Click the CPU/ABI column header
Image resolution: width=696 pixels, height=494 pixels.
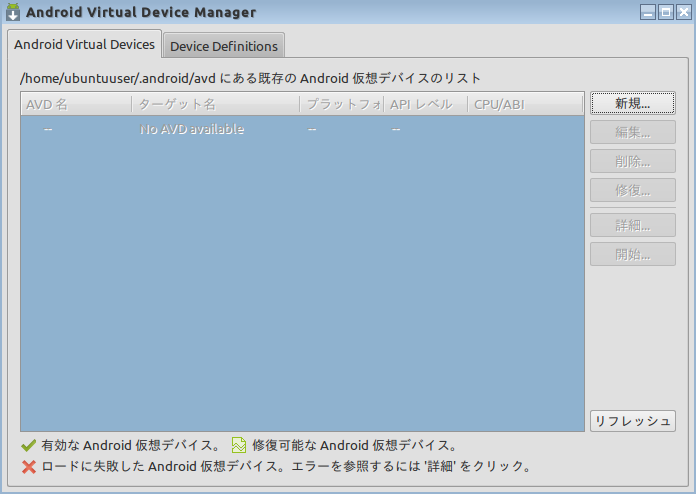click(x=526, y=104)
